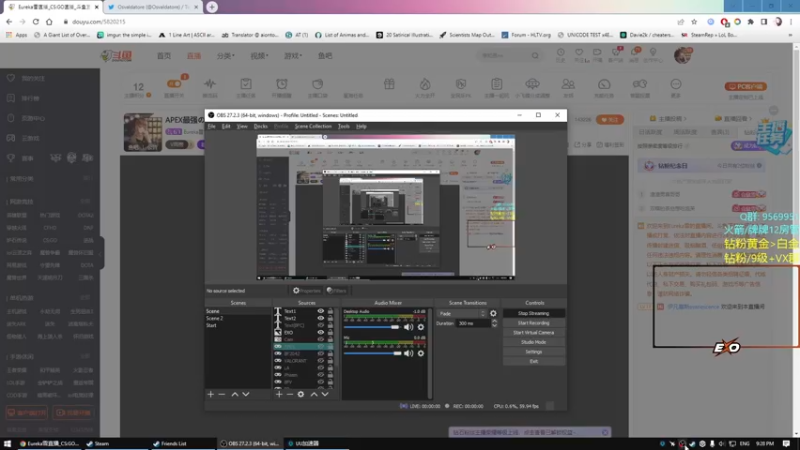Viewport: 800px width, 450px height.
Task: Move scene down in Scenes panel
Action: click(x=246, y=394)
